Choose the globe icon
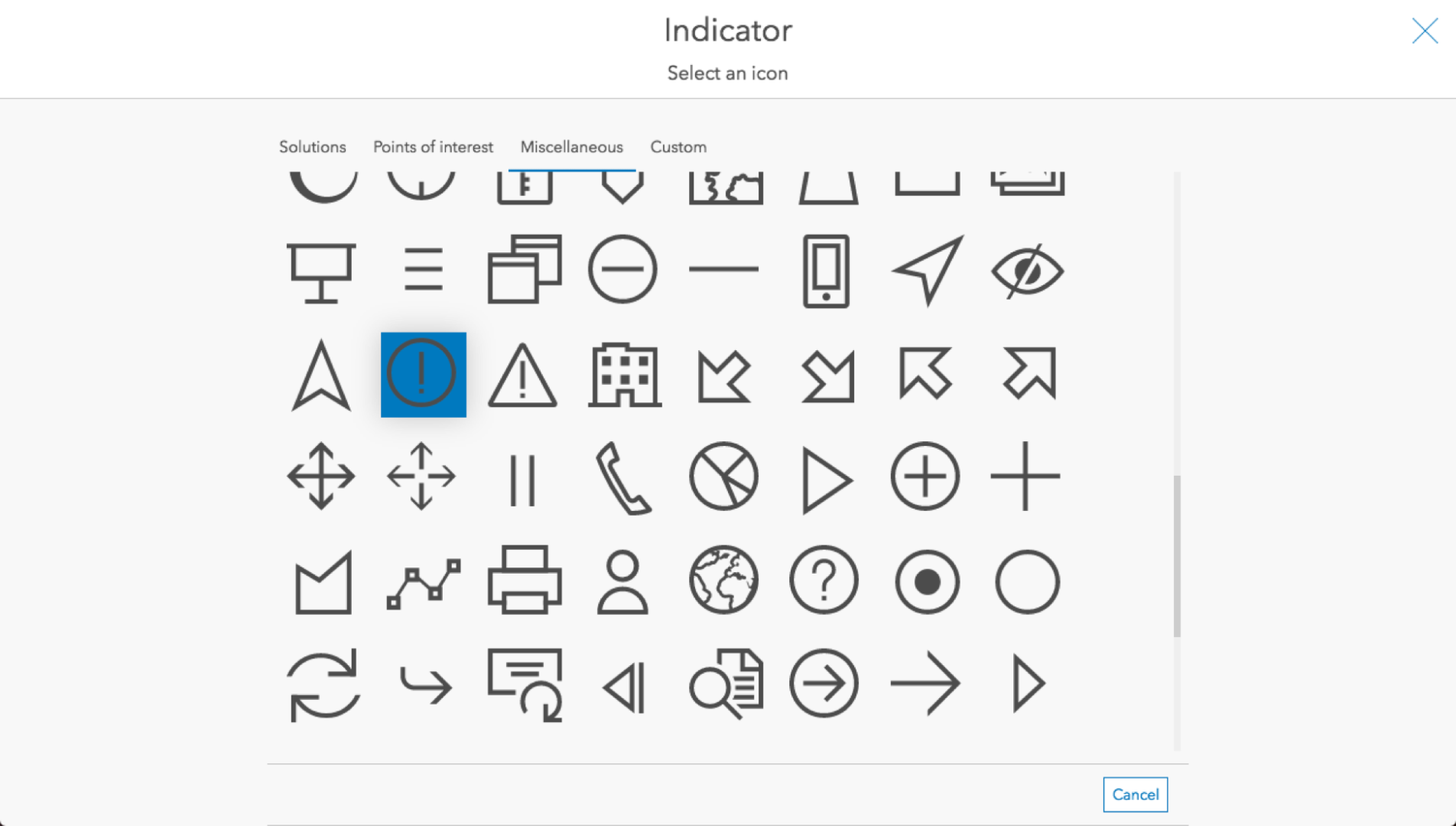Viewport: 1456px width, 826px height. [x=723, y=580]
